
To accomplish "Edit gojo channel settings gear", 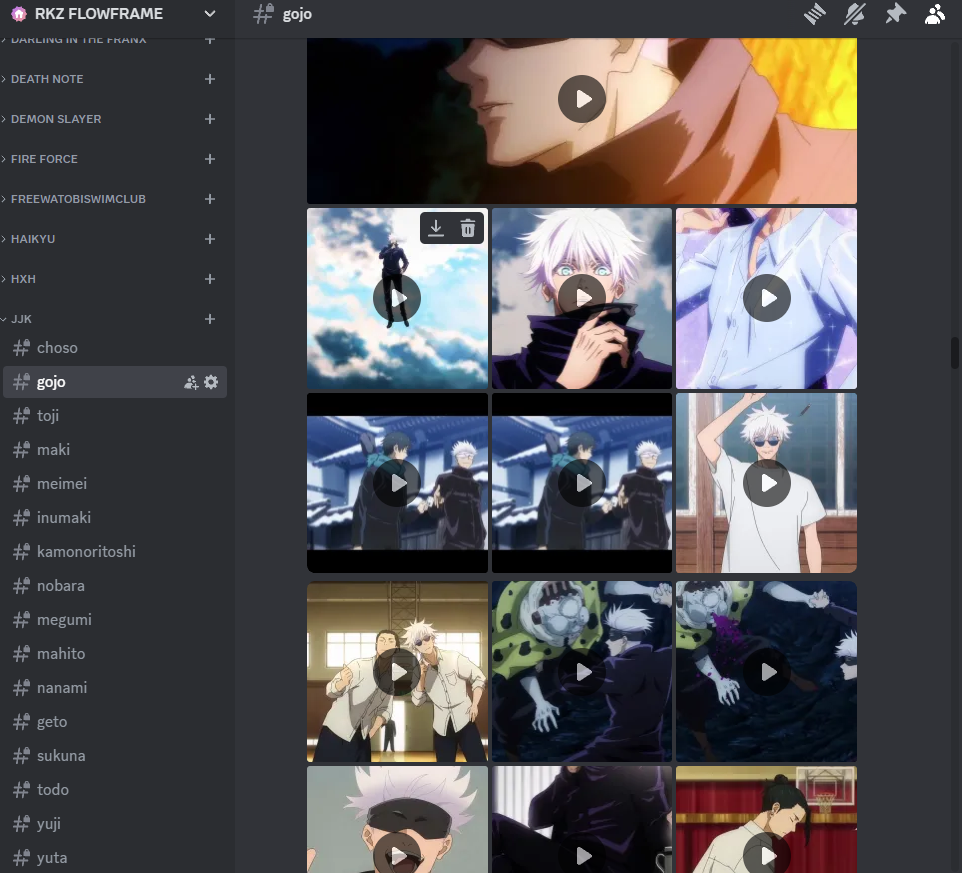I will pyautogui.click(x=211, y=382).
